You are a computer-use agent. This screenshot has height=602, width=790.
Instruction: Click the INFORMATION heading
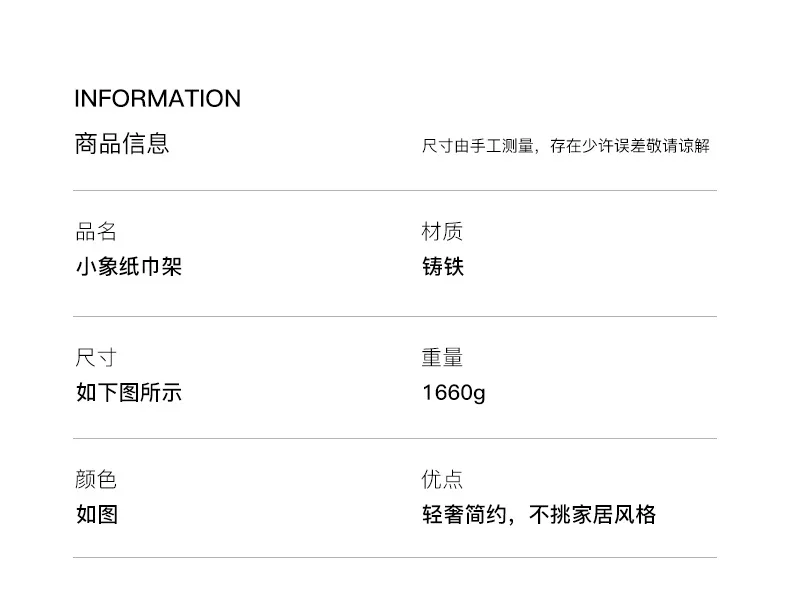tap(158, 98)
